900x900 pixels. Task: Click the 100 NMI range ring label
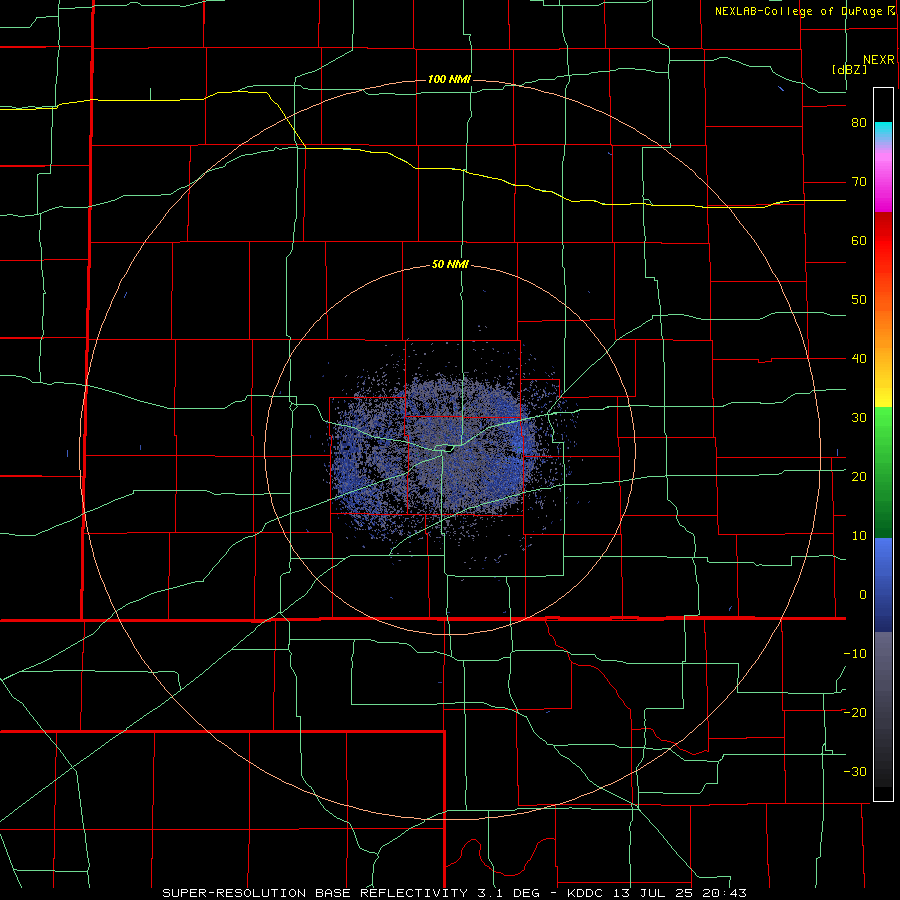coord(449,79)
